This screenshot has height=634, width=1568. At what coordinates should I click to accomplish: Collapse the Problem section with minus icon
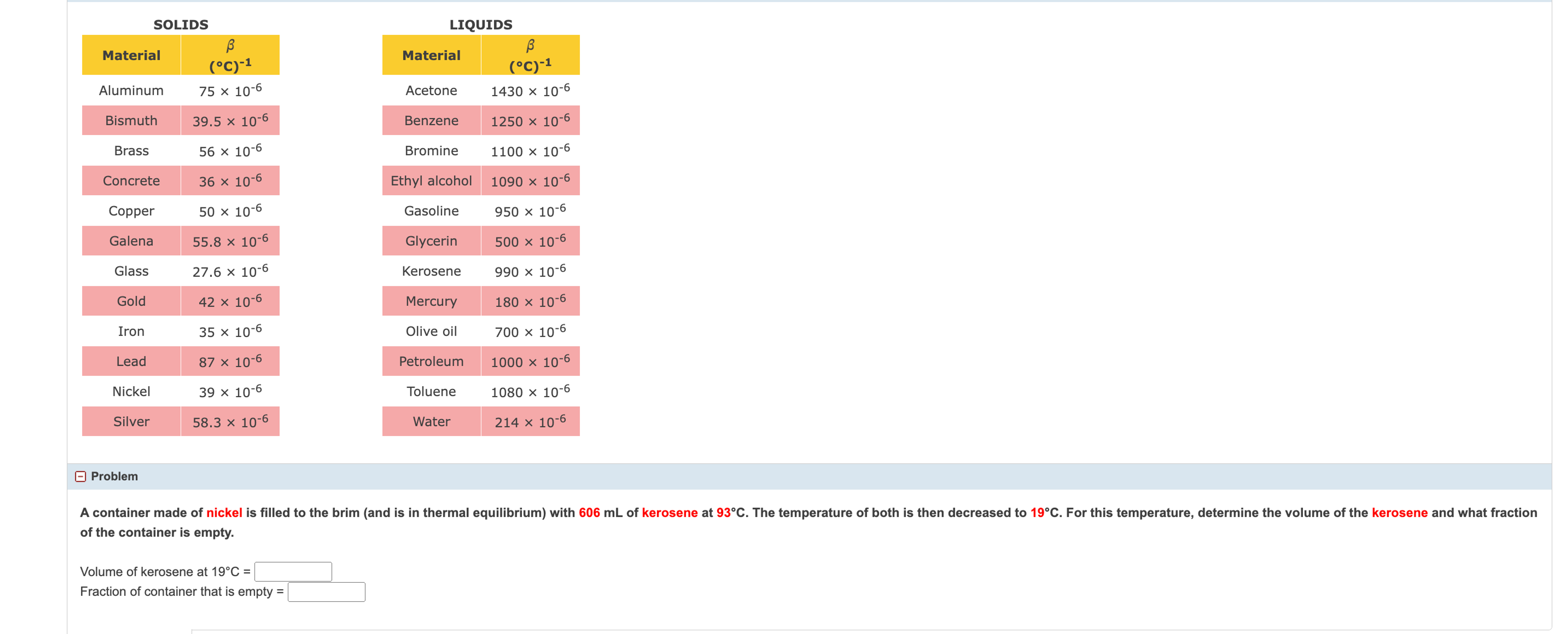[80, 476]
